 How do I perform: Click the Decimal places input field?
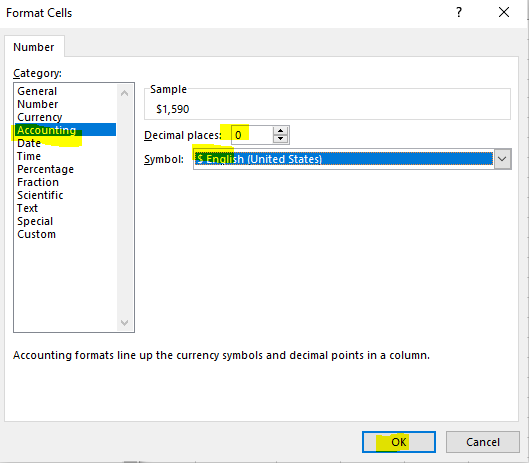click(x=252, y=135)
